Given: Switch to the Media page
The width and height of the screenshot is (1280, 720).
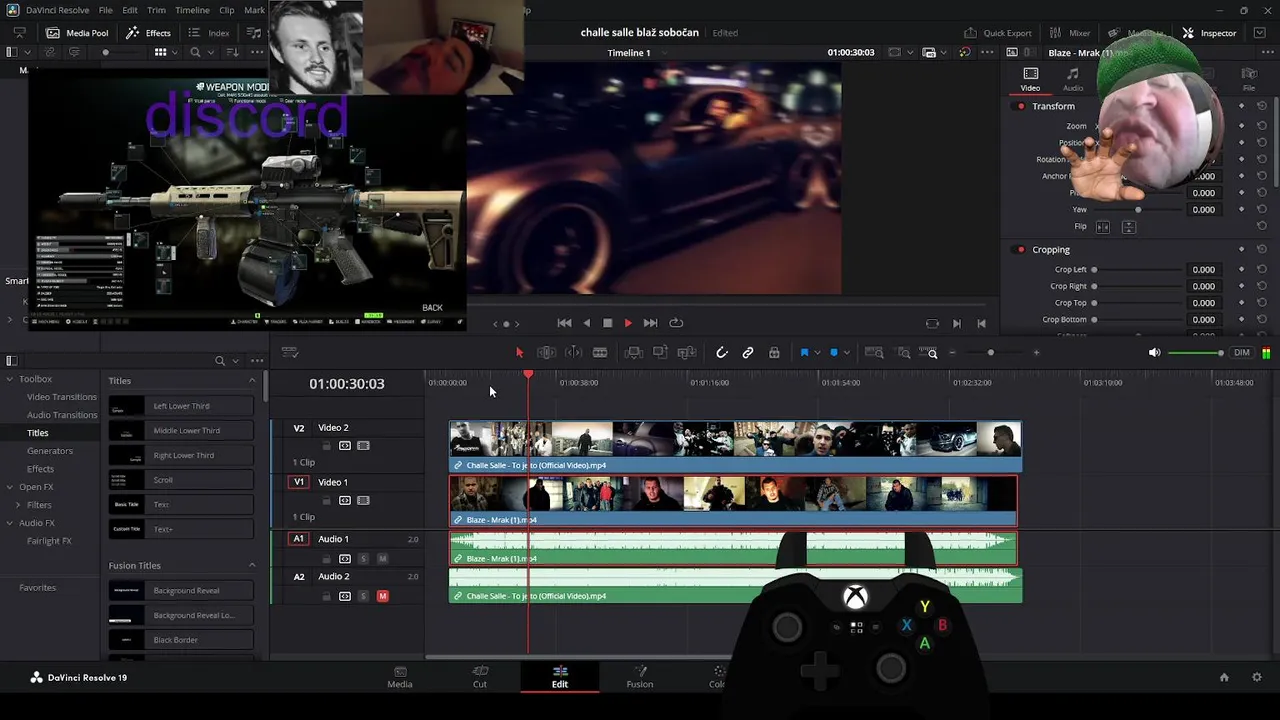Looking at the screenshot, I should (x=400, y=677).
